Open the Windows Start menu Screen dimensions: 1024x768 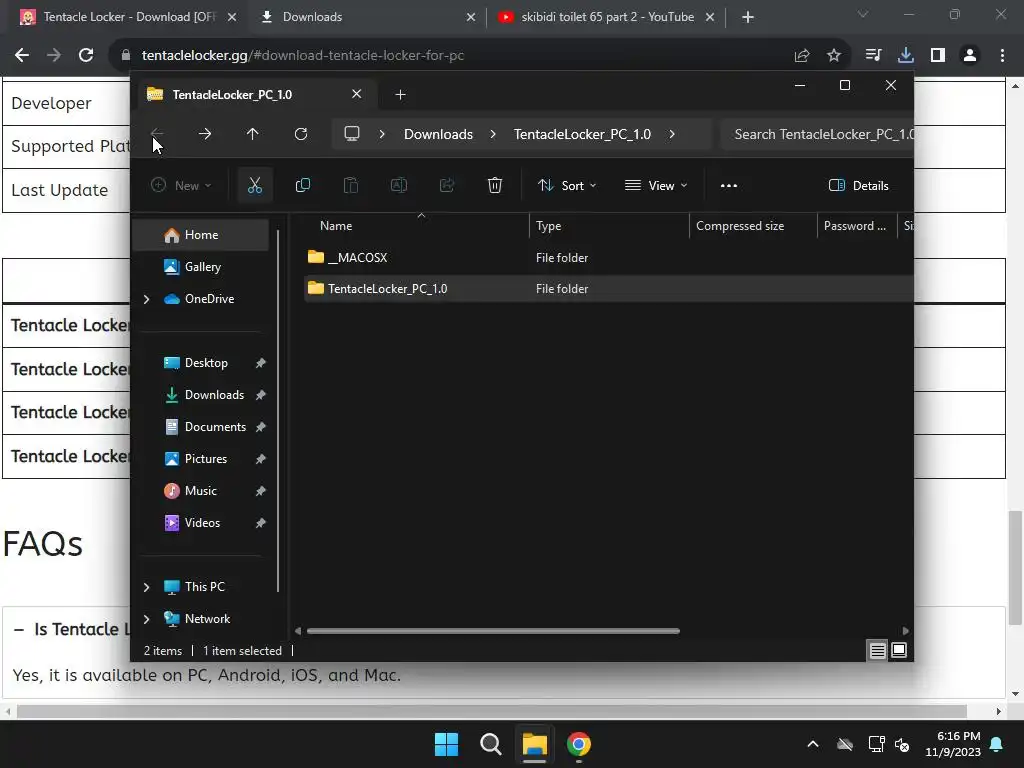tap(447, 744)
